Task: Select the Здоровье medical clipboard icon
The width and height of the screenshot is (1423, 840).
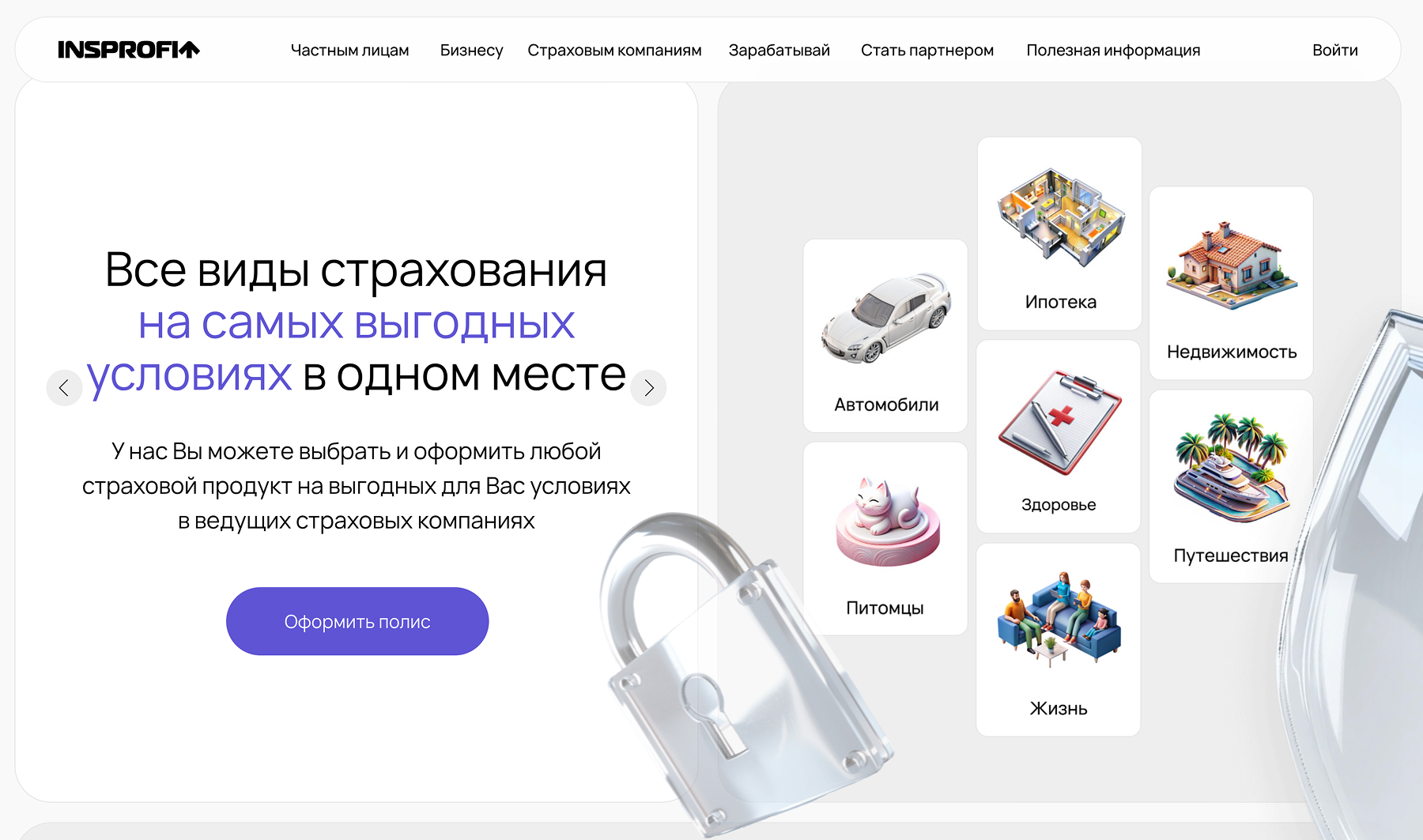Action: (1059, 422)
